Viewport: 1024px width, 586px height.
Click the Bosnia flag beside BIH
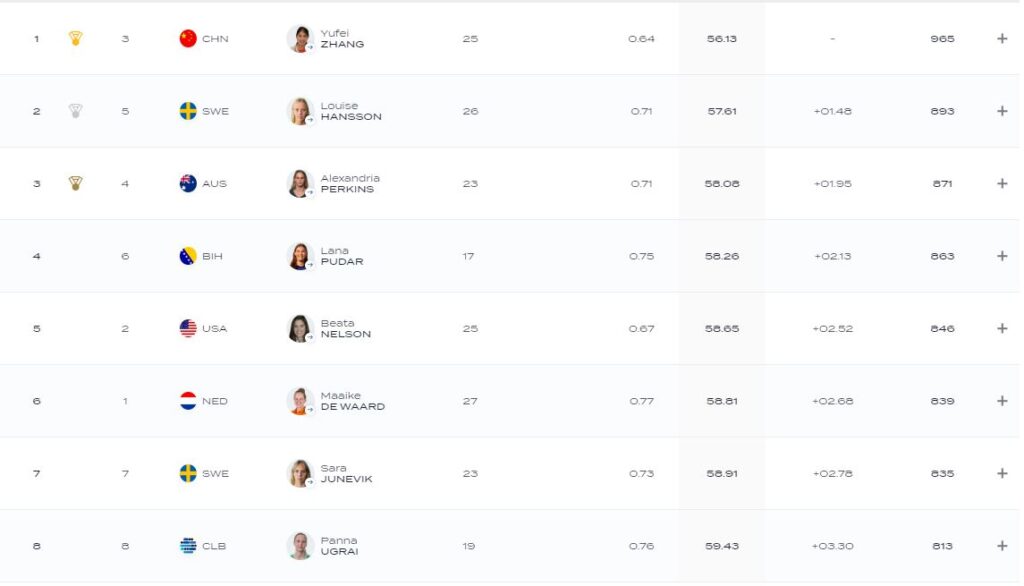[x=188, y=256]
